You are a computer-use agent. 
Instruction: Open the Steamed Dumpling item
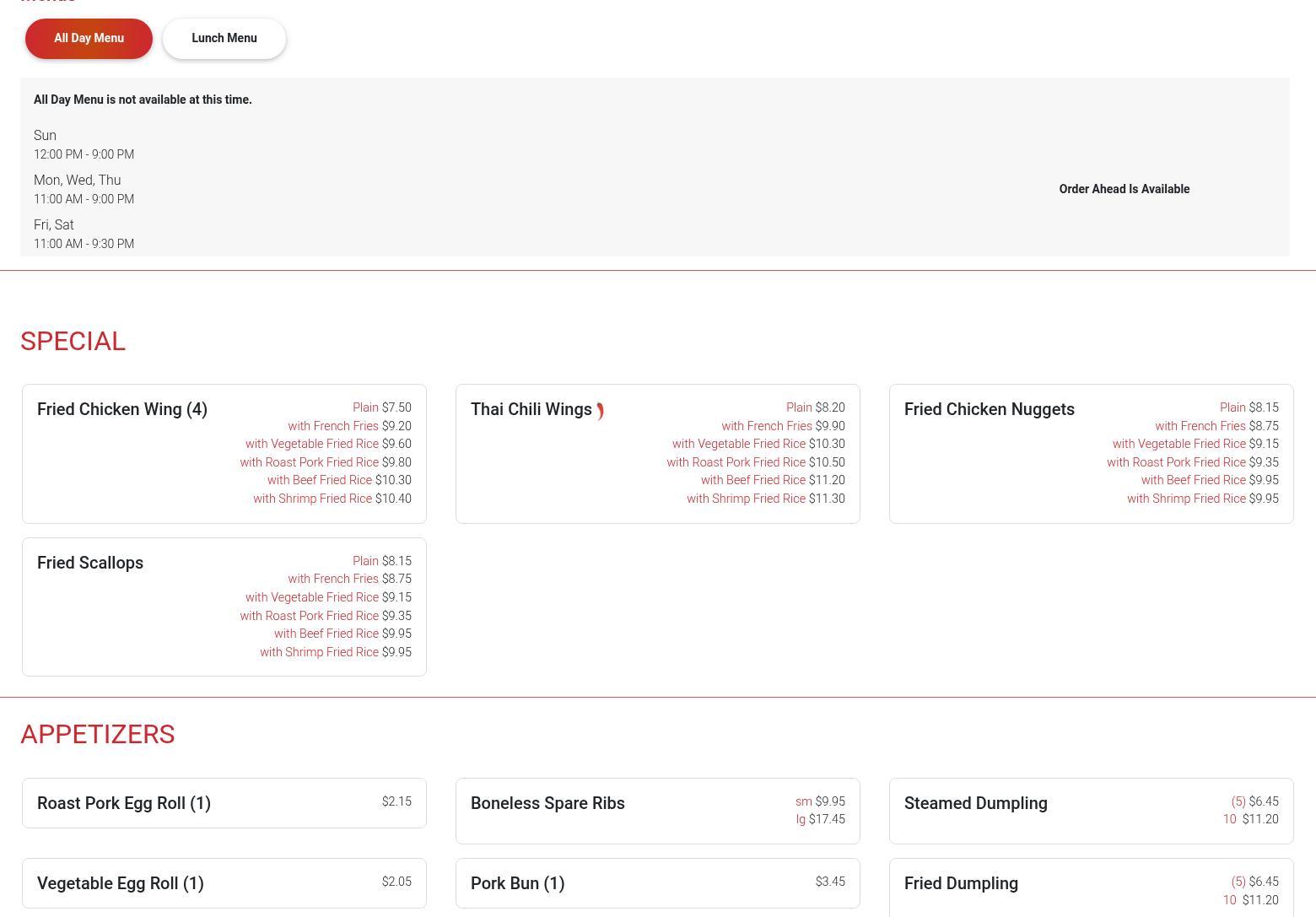coord(975,803)
